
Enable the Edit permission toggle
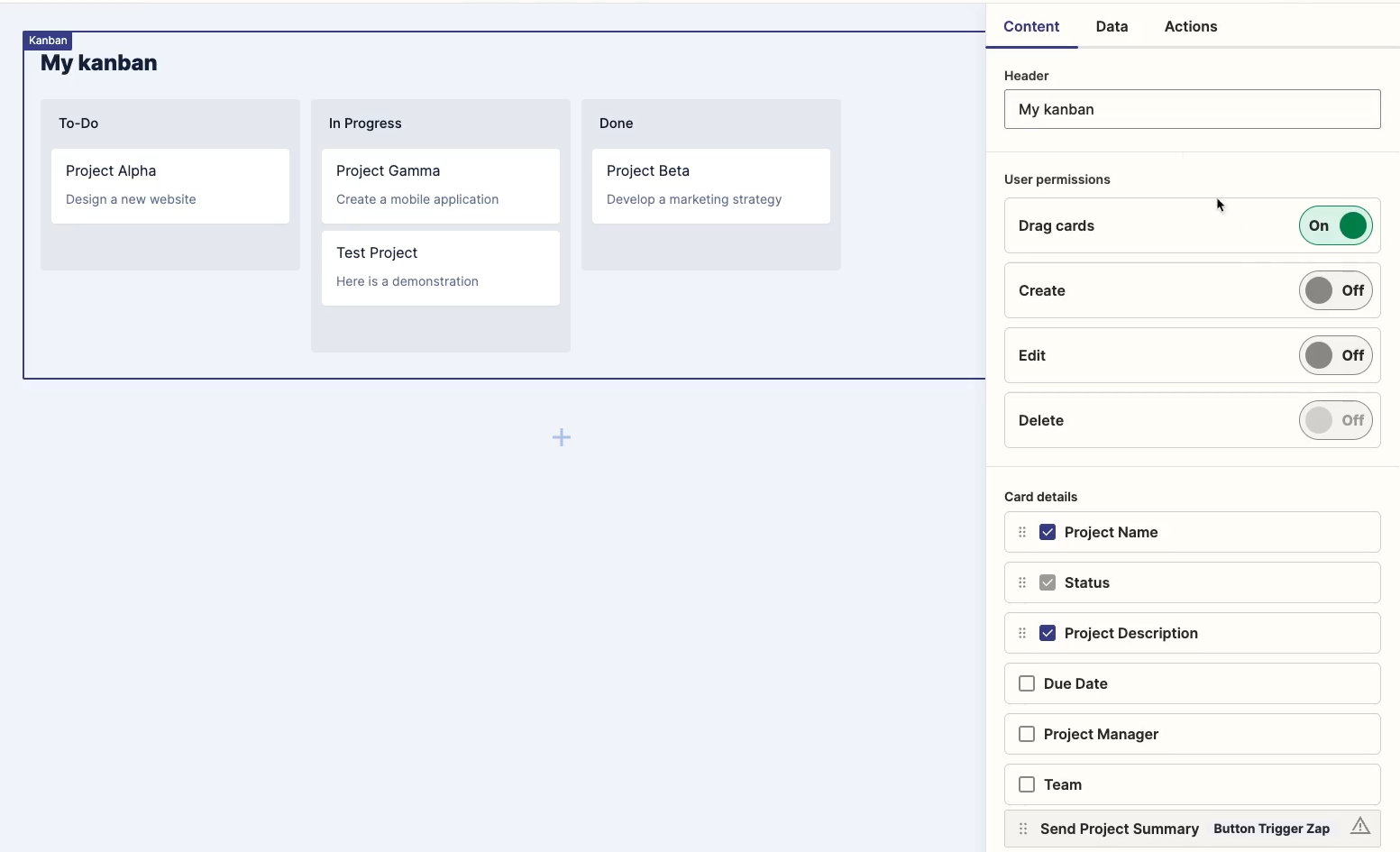pyautogui.click(x=1335, y=355)
